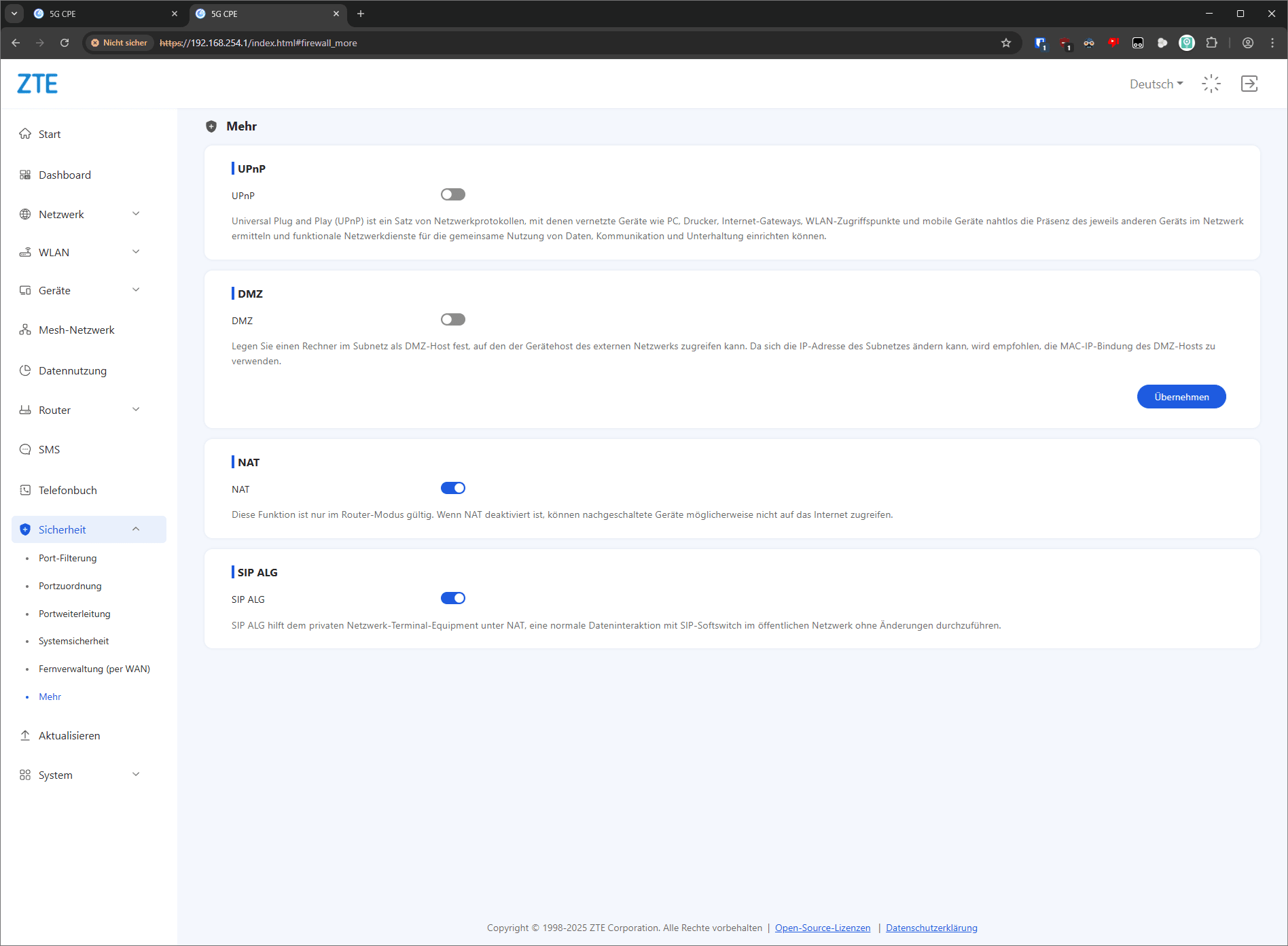Open the browser extensions puzzle icon

[1211, 43]
